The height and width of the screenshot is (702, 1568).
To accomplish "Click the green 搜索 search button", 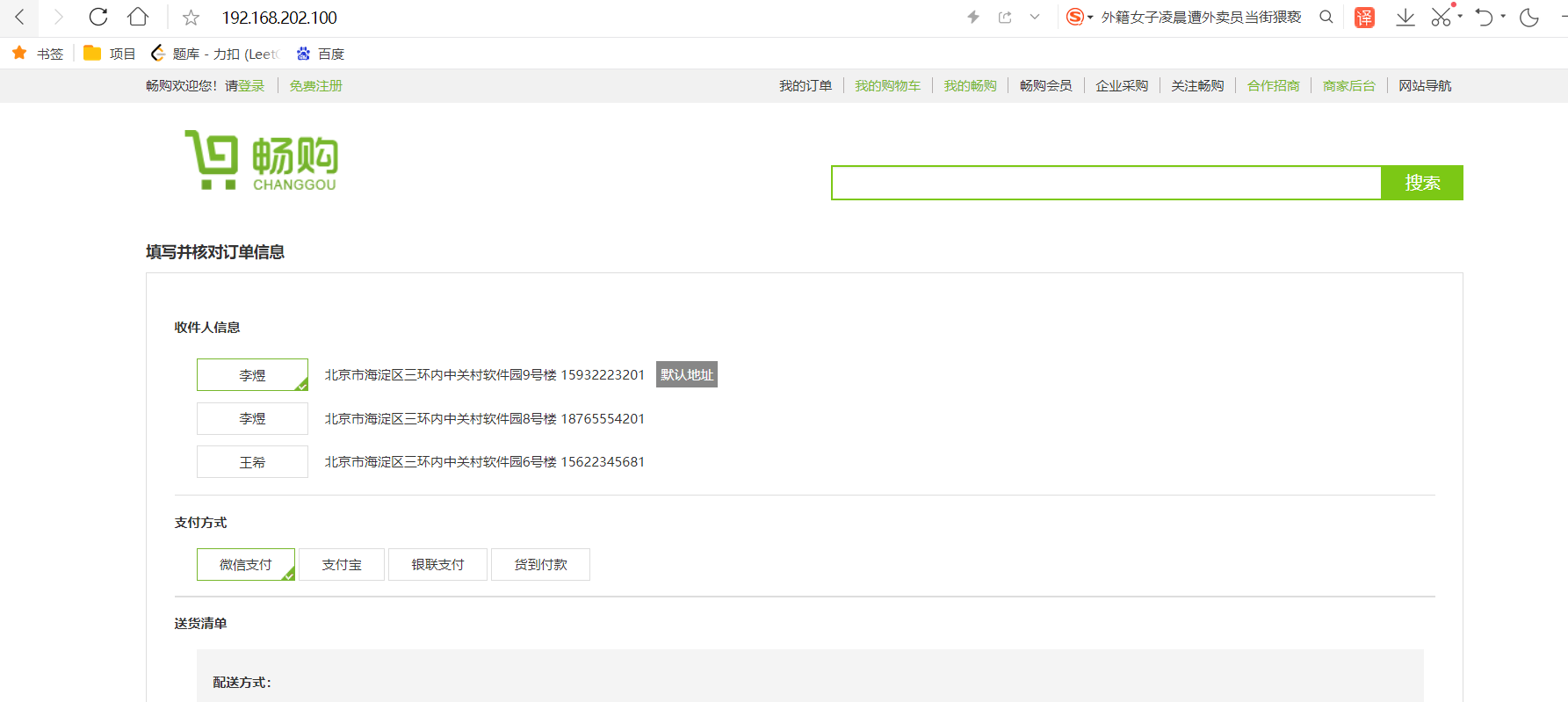I will (x=1422, y=183).
